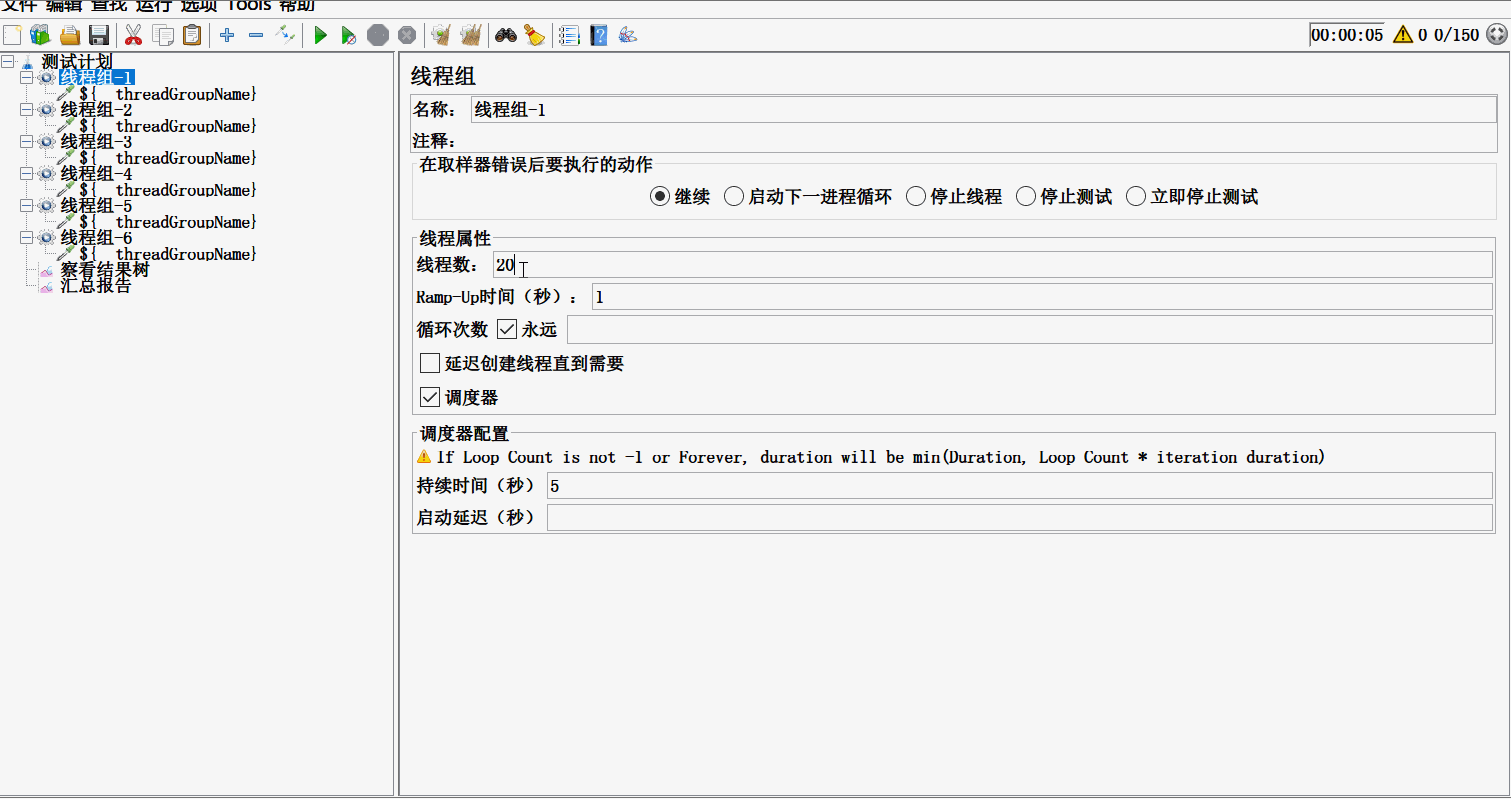
Task: Open Search with the binoculars icon
Action: click(x=505, y=36)
